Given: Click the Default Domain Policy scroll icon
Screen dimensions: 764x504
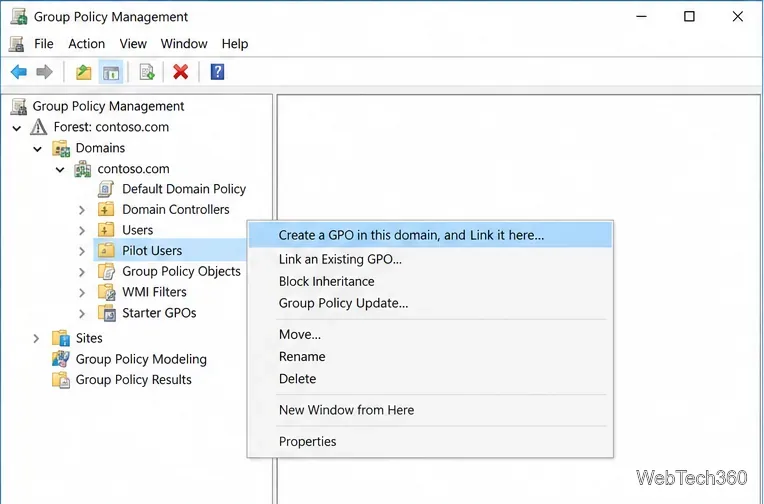Looking at the screenshot, I should click(x=106, y=189).
